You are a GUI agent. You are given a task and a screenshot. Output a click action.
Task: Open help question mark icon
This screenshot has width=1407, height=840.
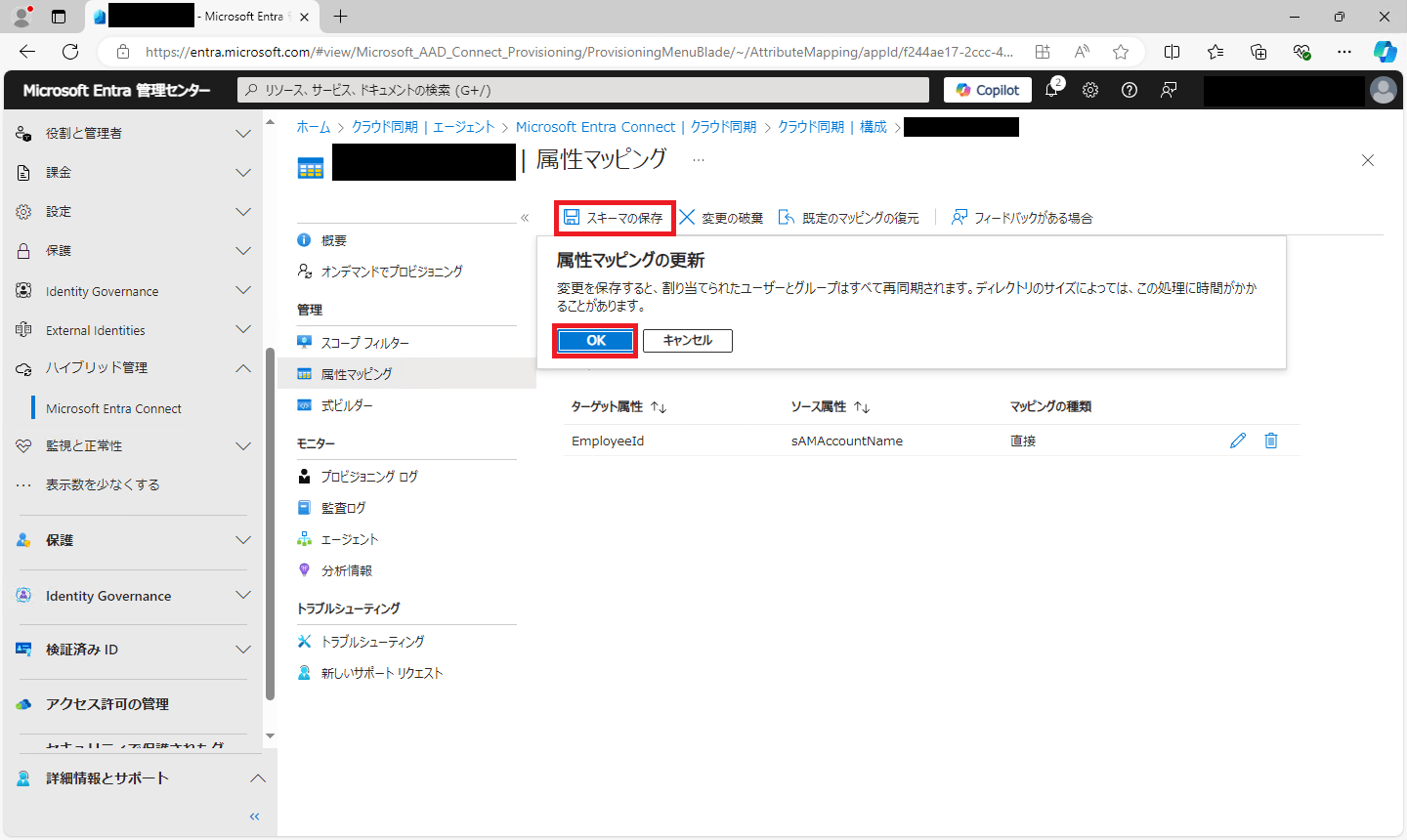[1130, 90]
